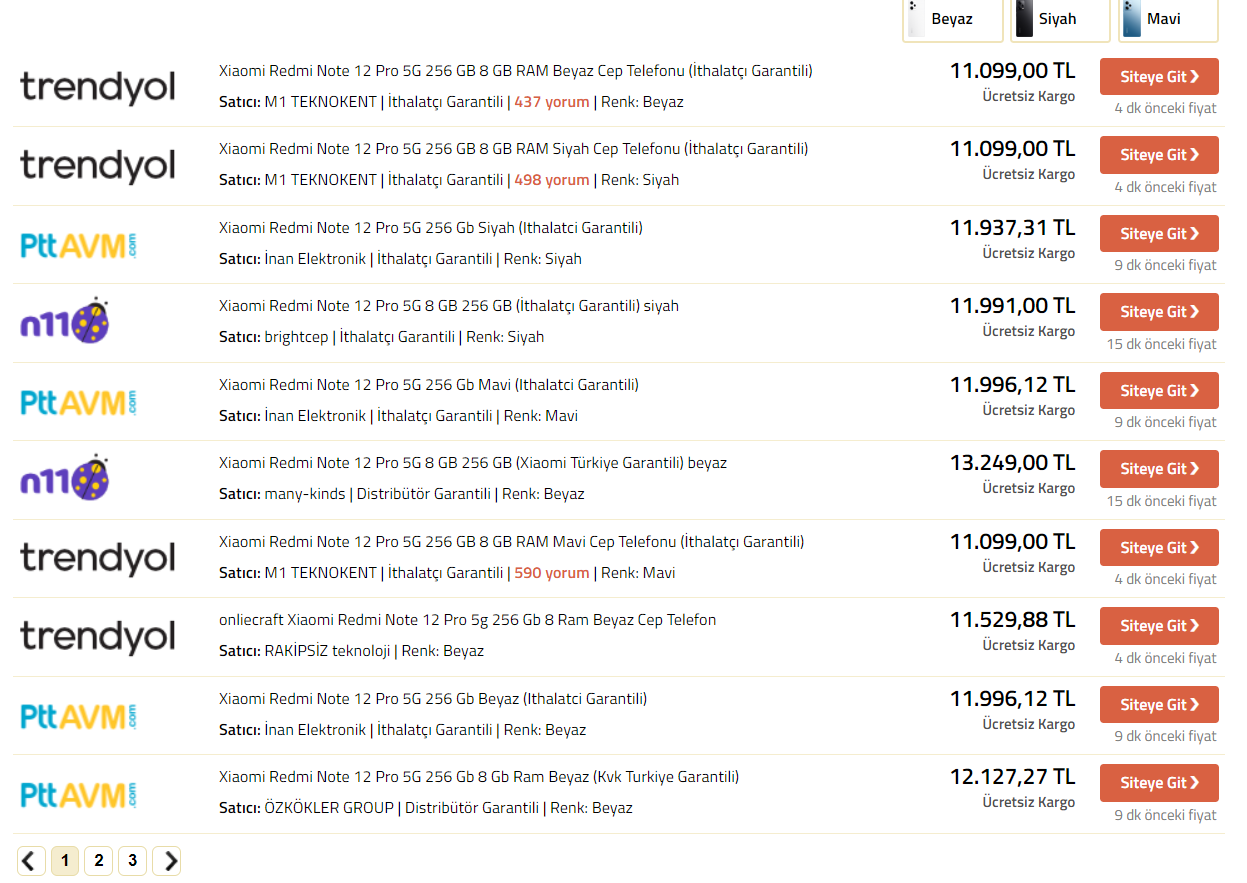Click the 11.529,88 TL price
This screenshot has height=883, width=1247.
click(1012, 620)
